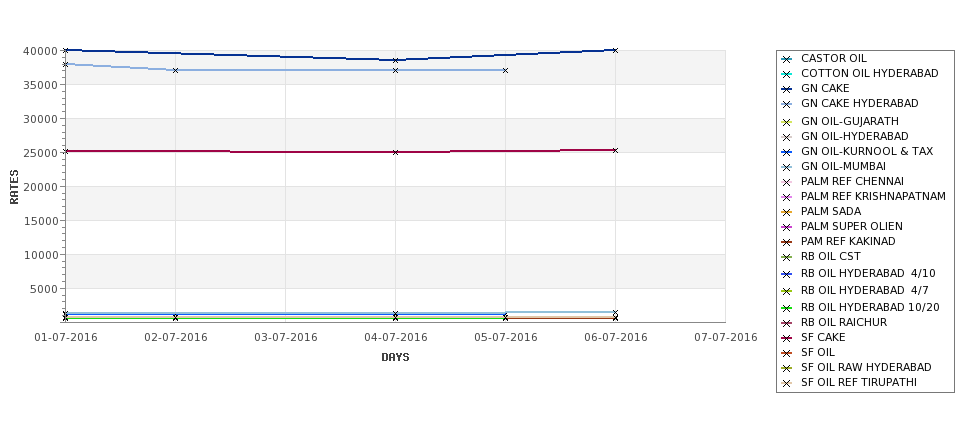Click the GN CAKE legend line marker

[787, 89]
